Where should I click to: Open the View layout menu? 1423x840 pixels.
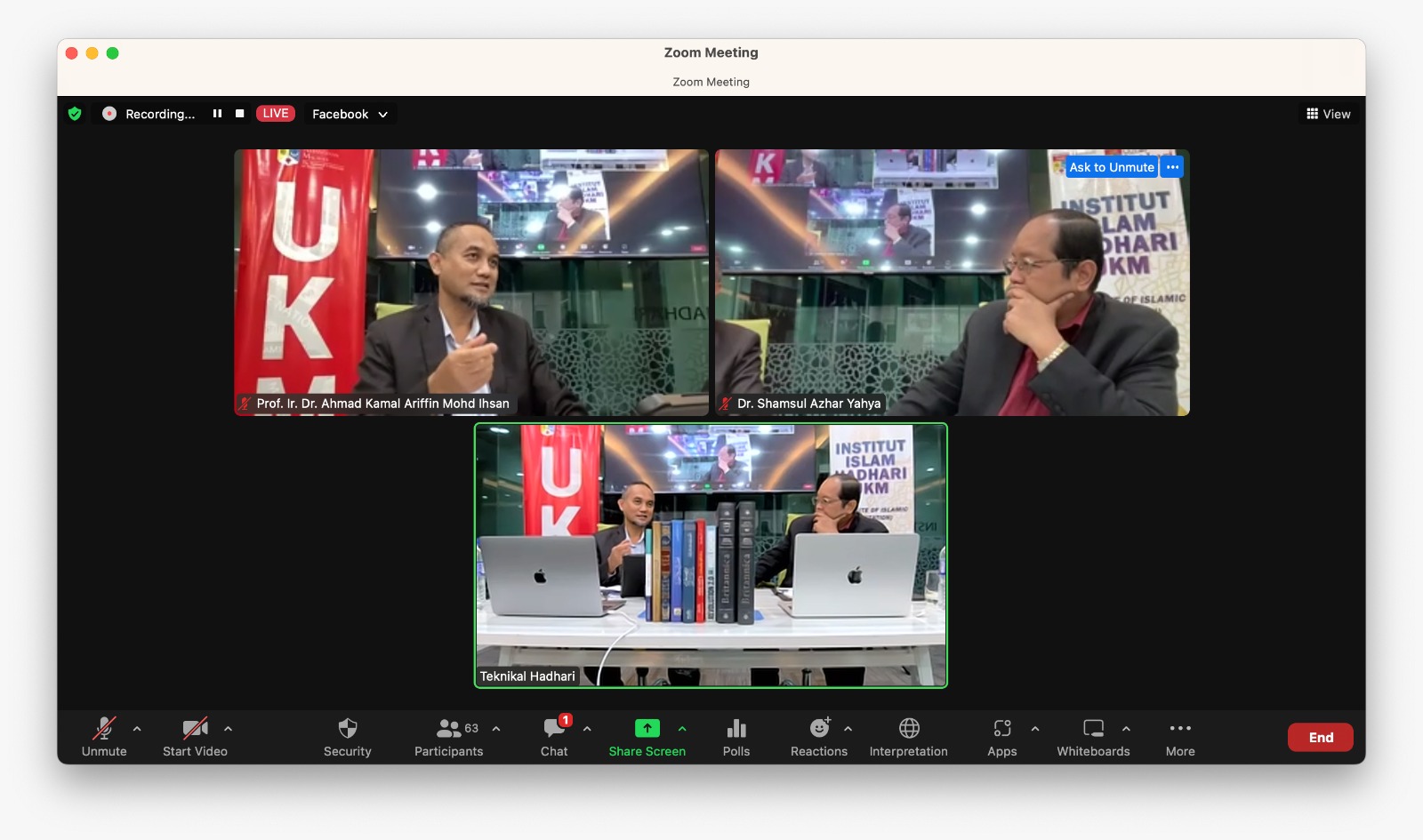(x=1328, y=114)
